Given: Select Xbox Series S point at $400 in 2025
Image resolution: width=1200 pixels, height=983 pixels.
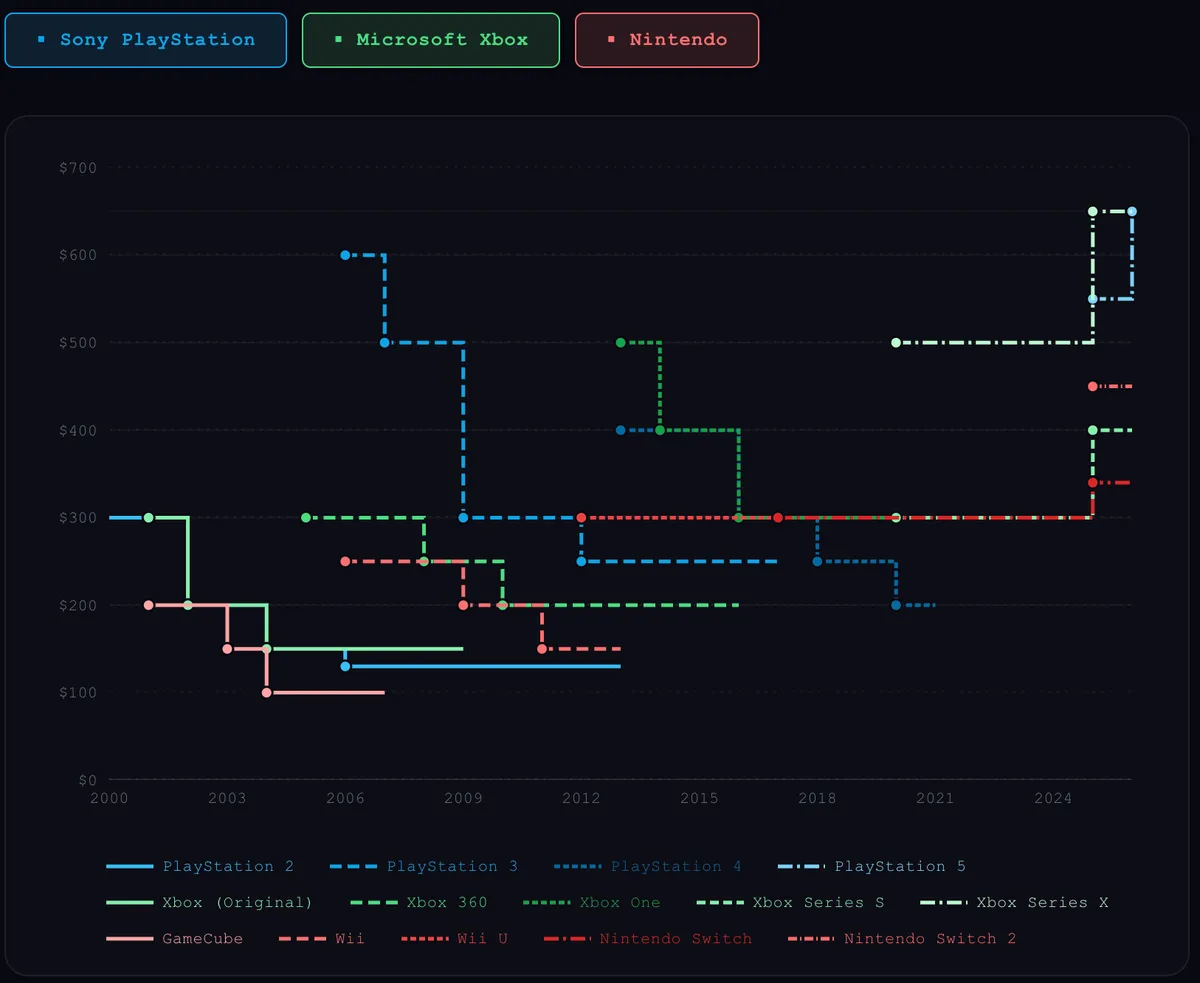Looking at the screenshot, I should 1093,430.
